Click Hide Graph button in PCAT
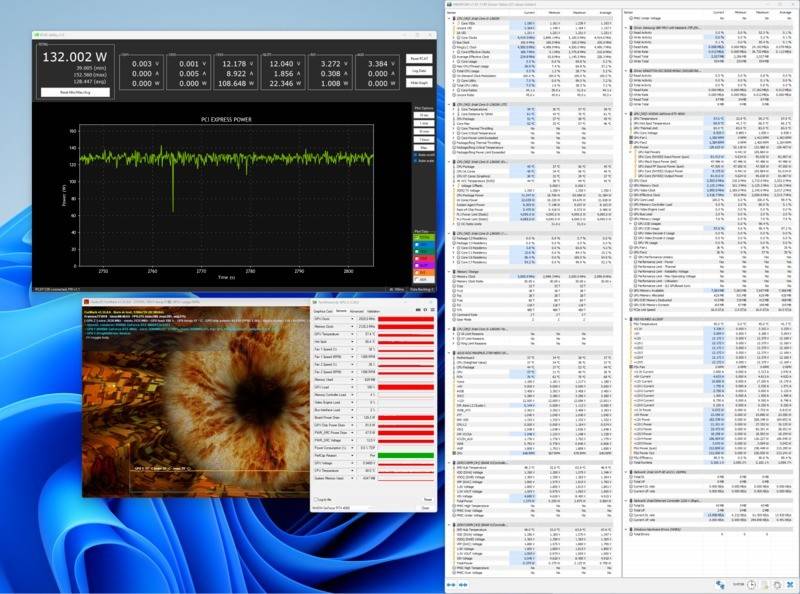This screenshot has width=800, height=594. click(x=419, y=83)
